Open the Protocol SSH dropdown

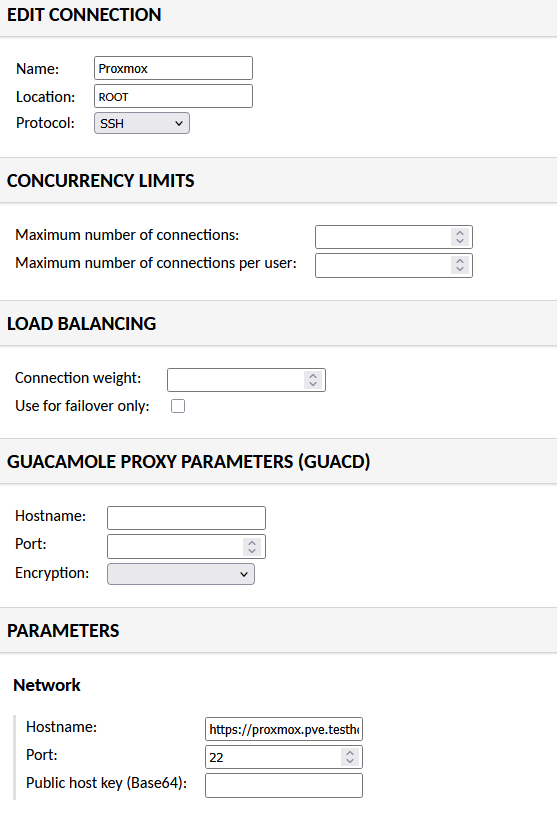tap(142, 123)
